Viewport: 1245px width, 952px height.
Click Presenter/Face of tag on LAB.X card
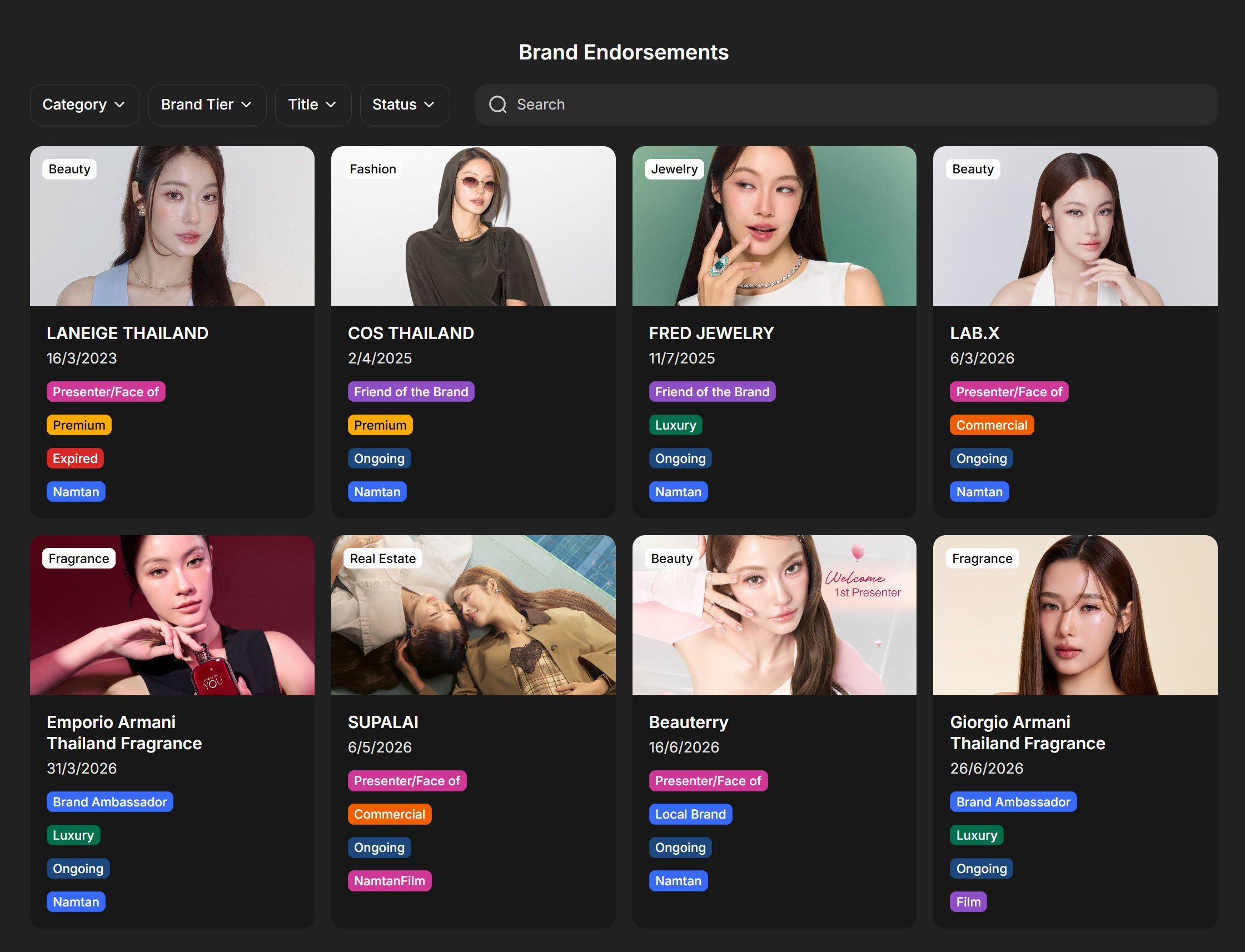coord(1009,392)
